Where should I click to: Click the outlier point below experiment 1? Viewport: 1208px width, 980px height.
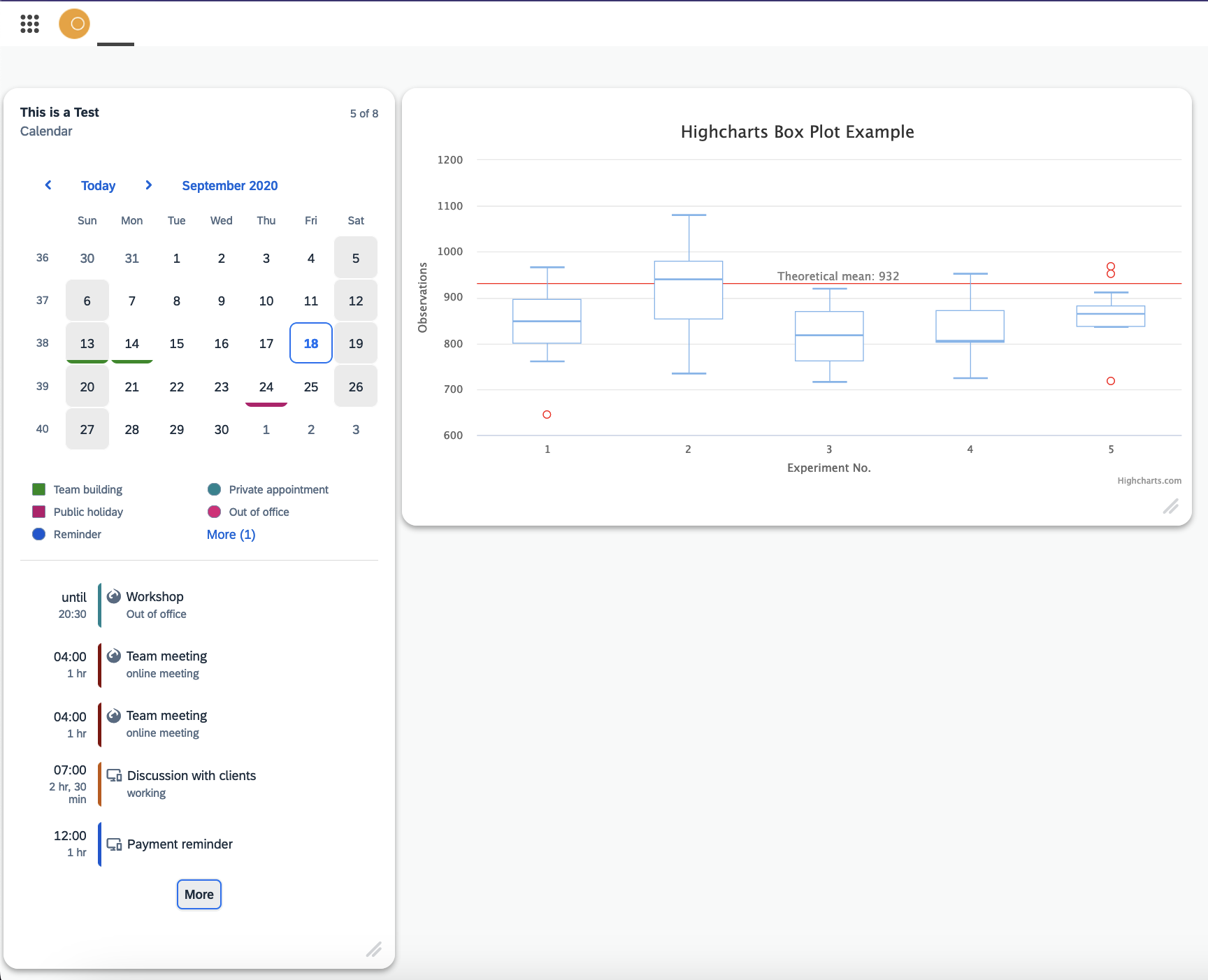[x=547, y=415]
